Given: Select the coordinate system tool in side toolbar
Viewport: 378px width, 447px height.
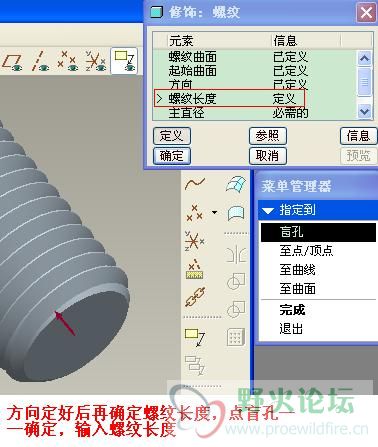Looking at the screenshot, I should tap(195, 240).
